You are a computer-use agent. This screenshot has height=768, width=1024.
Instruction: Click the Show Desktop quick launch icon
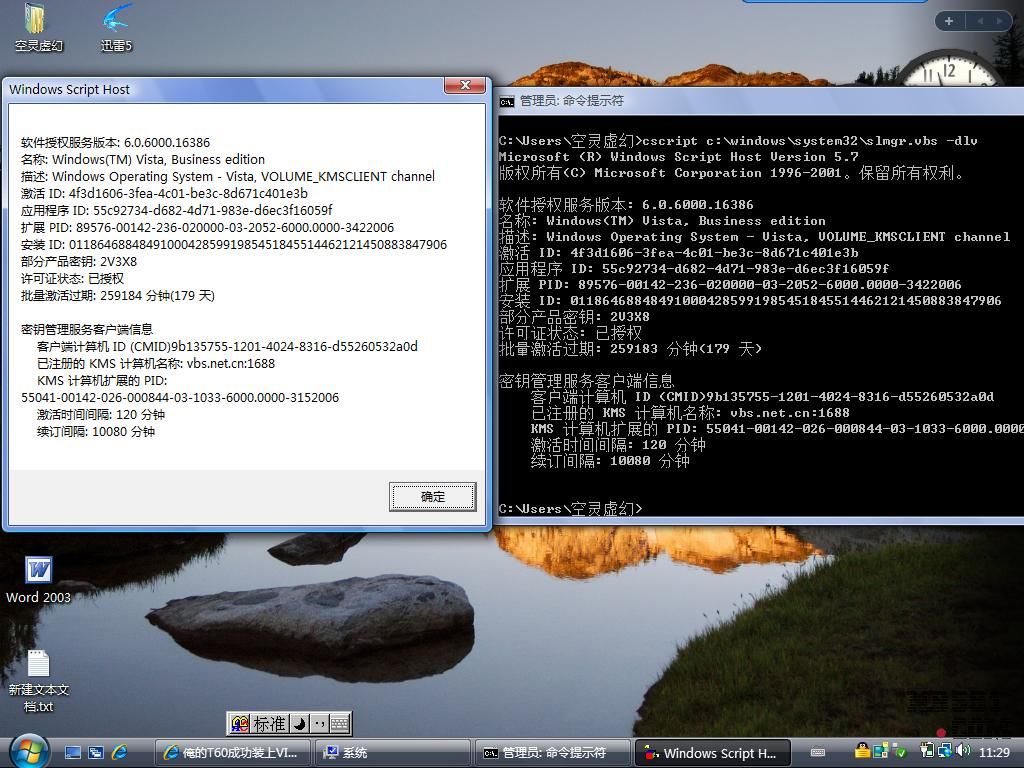(x=73, y=752)
